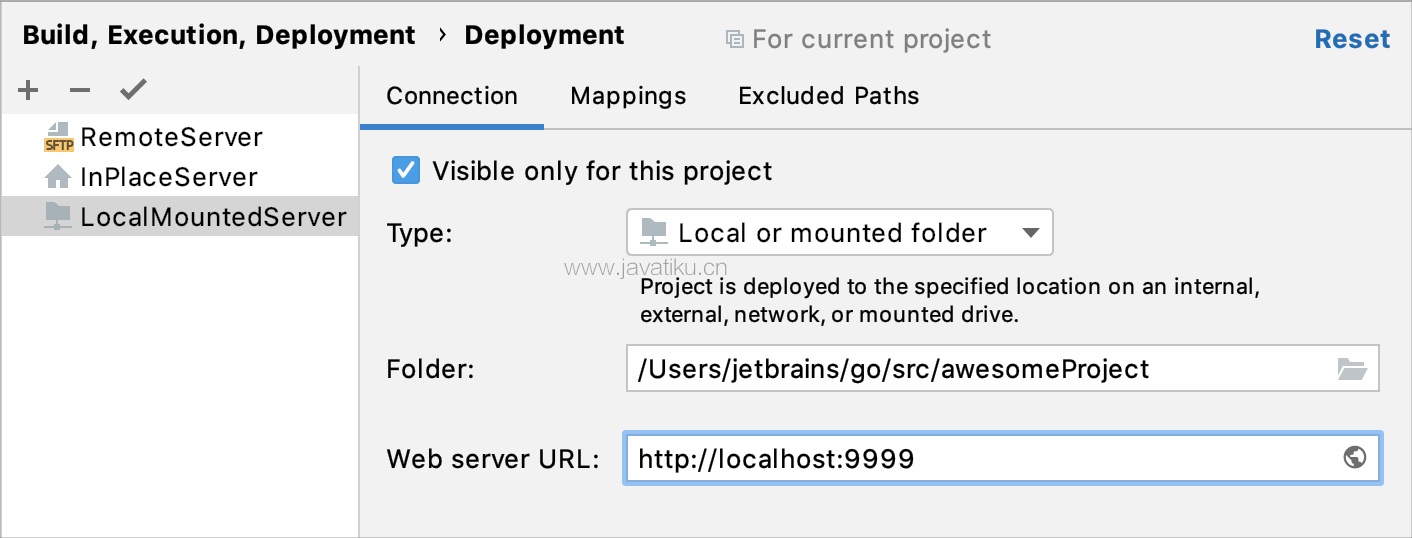
Task: Remove selected server with minus icon
Action: tap(80, 91)
